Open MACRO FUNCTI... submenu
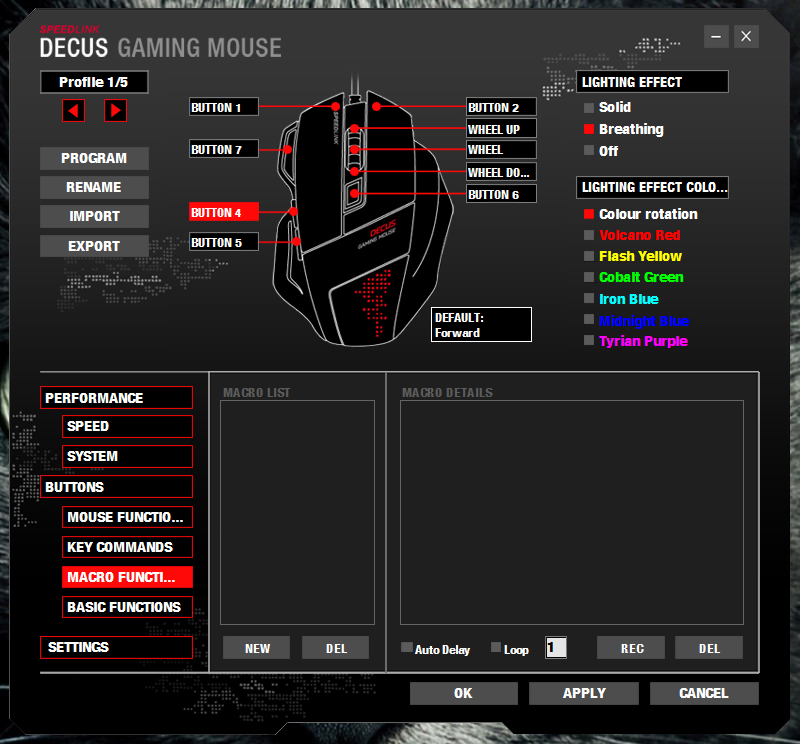 point(127,577)
